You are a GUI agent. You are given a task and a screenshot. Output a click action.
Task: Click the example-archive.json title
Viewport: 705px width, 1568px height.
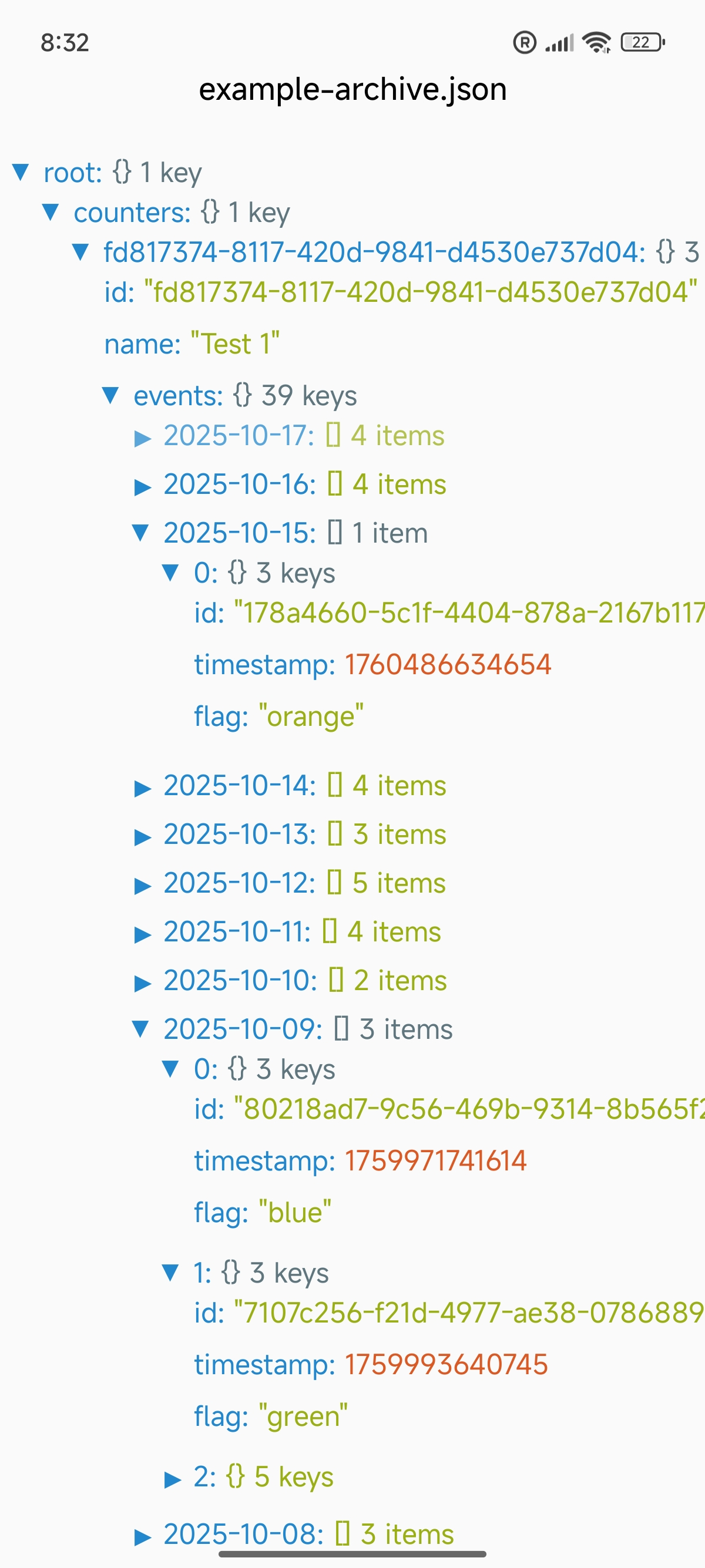352,89
